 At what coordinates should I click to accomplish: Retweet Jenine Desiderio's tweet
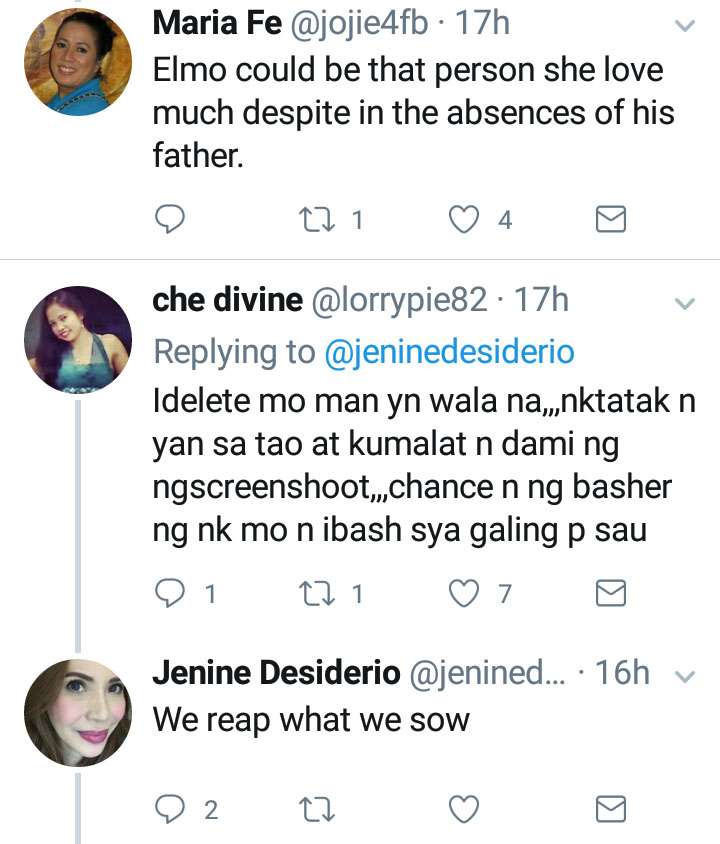319,808
